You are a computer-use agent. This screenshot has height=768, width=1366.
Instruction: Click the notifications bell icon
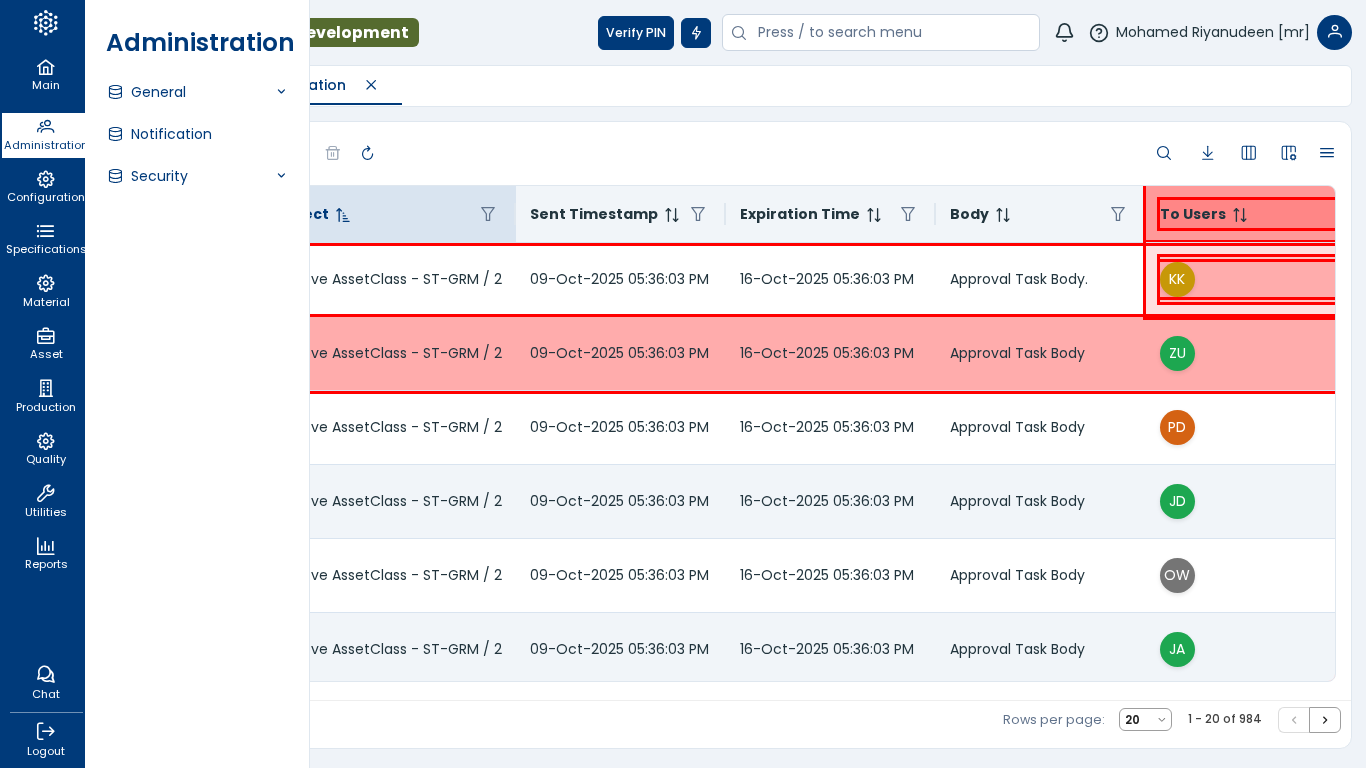coord(1064,33)
